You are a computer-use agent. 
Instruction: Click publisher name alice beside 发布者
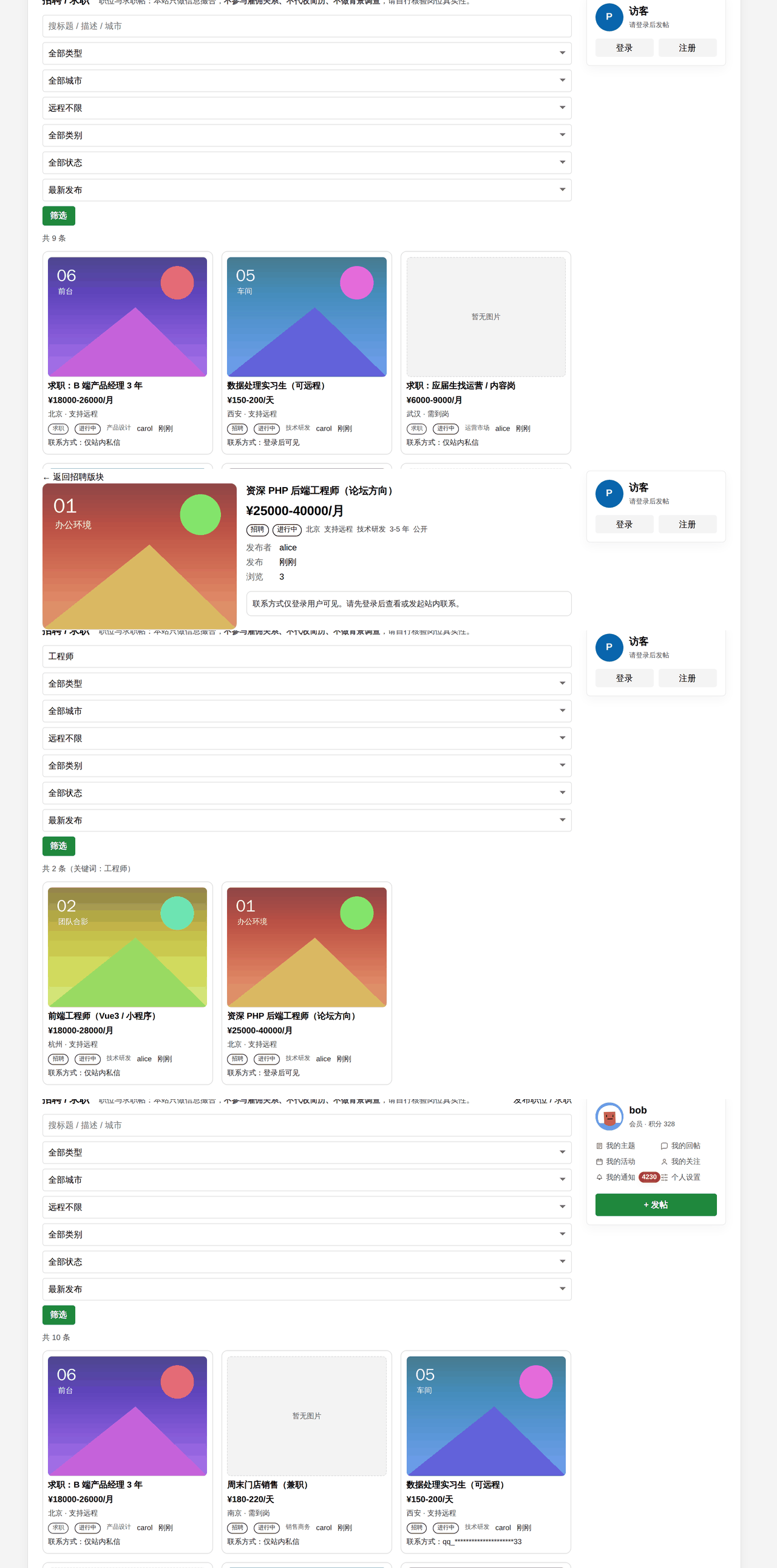point(288,548)
